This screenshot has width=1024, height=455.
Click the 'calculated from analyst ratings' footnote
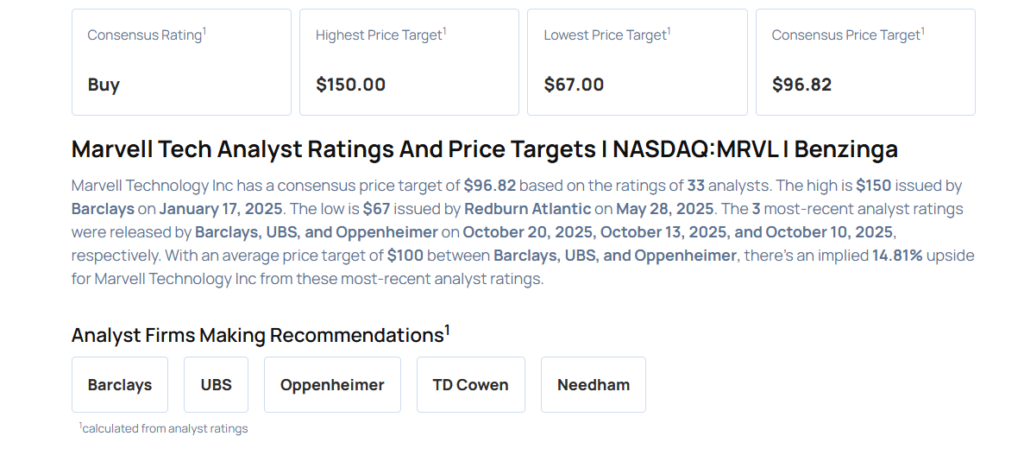click(x=165, y=428)
